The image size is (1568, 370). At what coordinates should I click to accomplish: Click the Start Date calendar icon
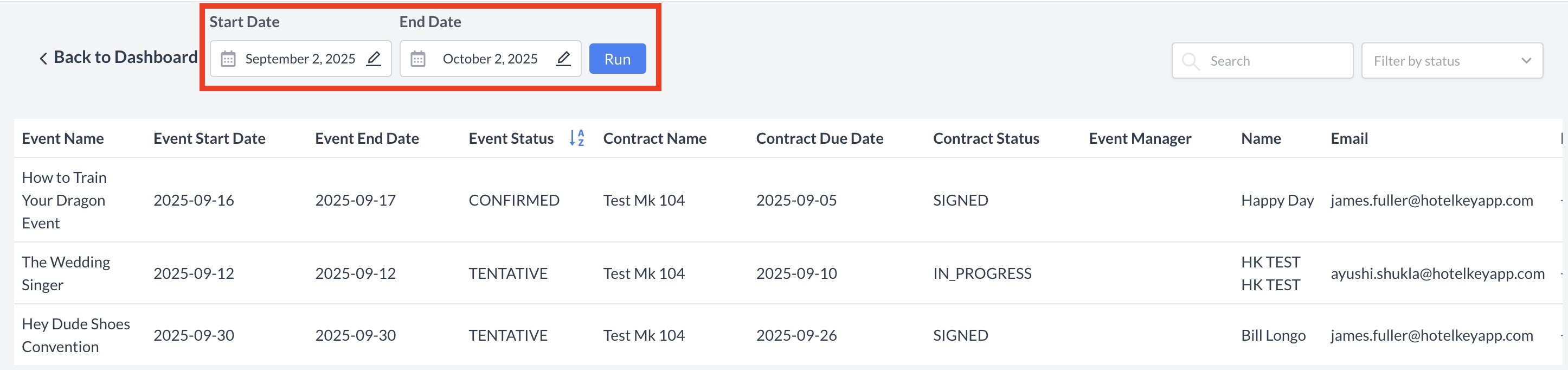pos(228,59)
